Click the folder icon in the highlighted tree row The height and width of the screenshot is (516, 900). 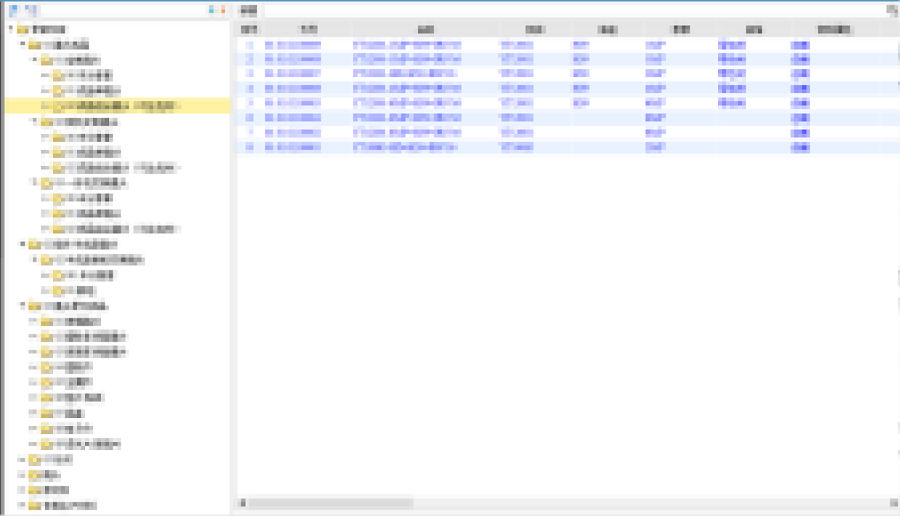click(x=59, y=106)
